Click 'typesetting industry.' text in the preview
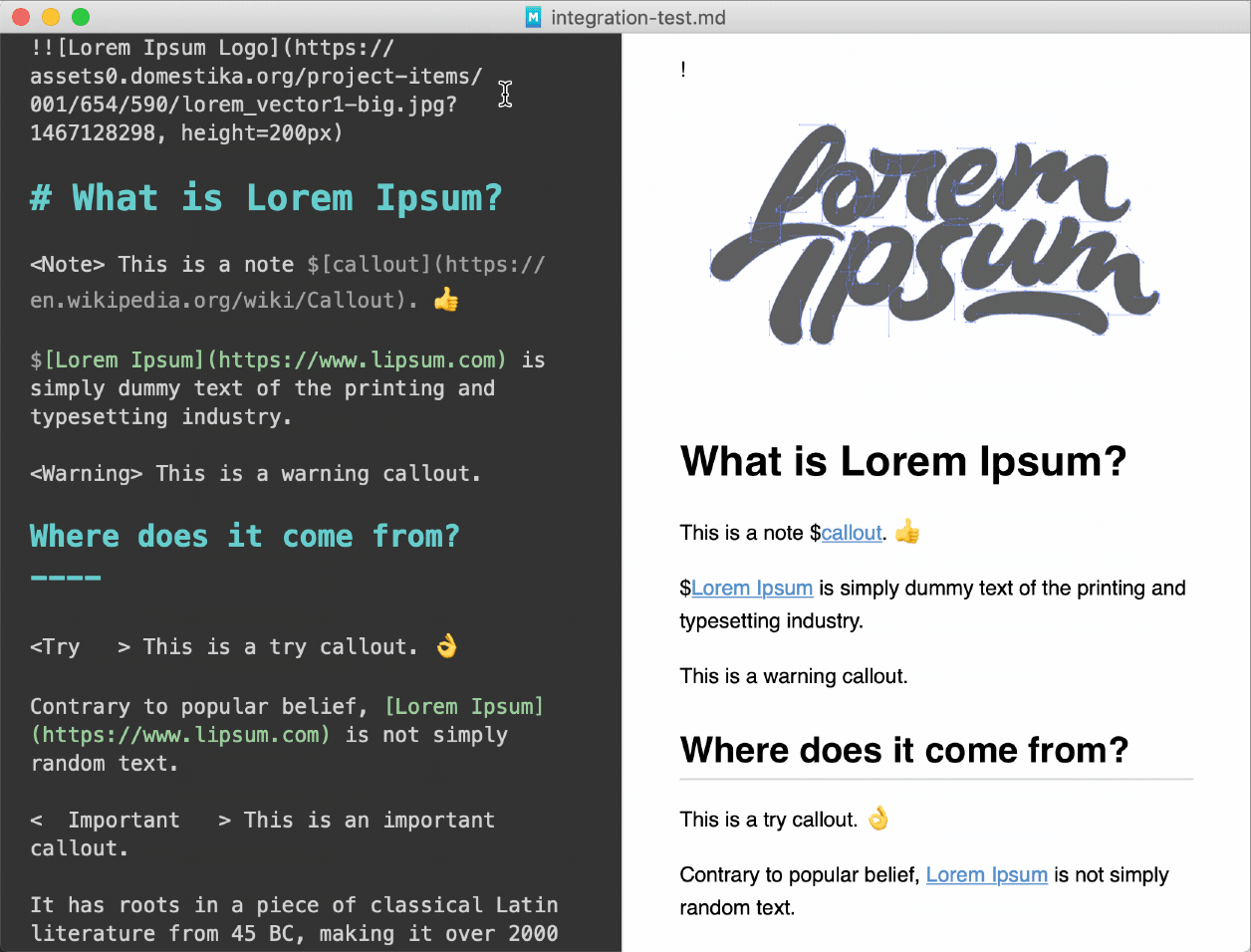The image size is (1251, 952). (x=772, y=620)
